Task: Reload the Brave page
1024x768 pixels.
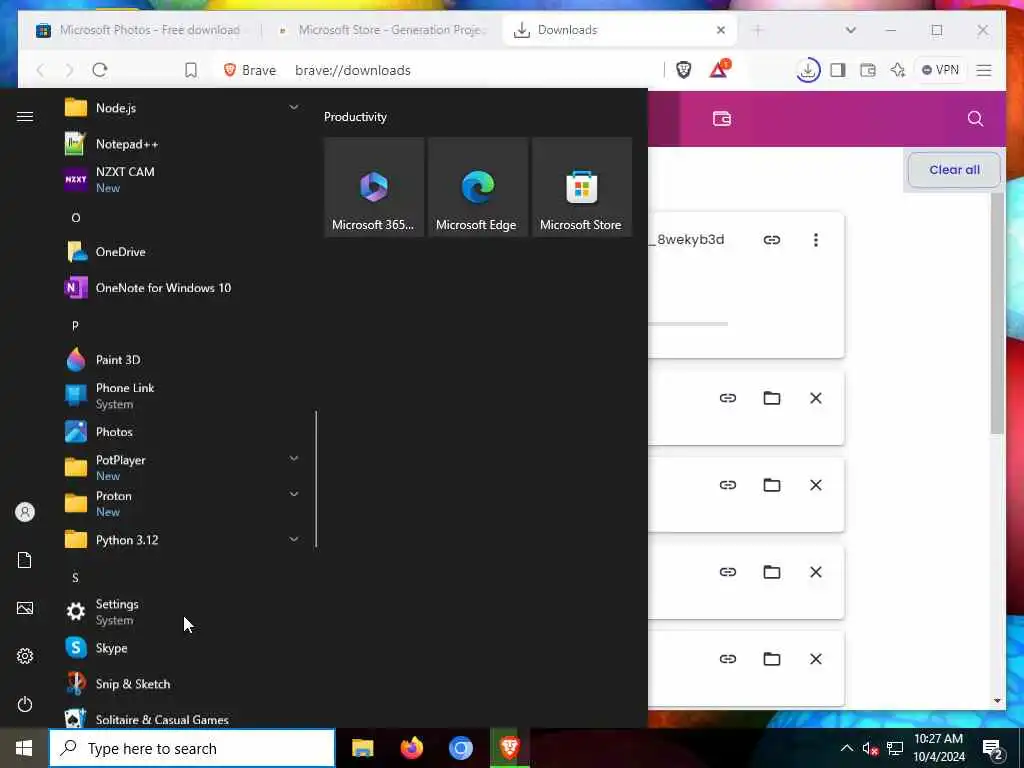Action: pyautogui.click(x=99, y=70)
